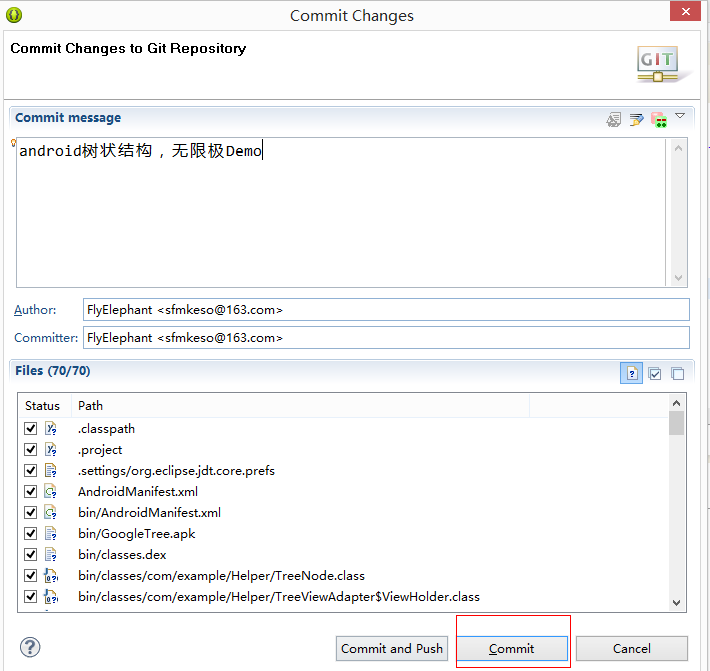The height and width of the screenshot is (671, 710).
Task: Click the Author input field
Action: click(386, 310)
